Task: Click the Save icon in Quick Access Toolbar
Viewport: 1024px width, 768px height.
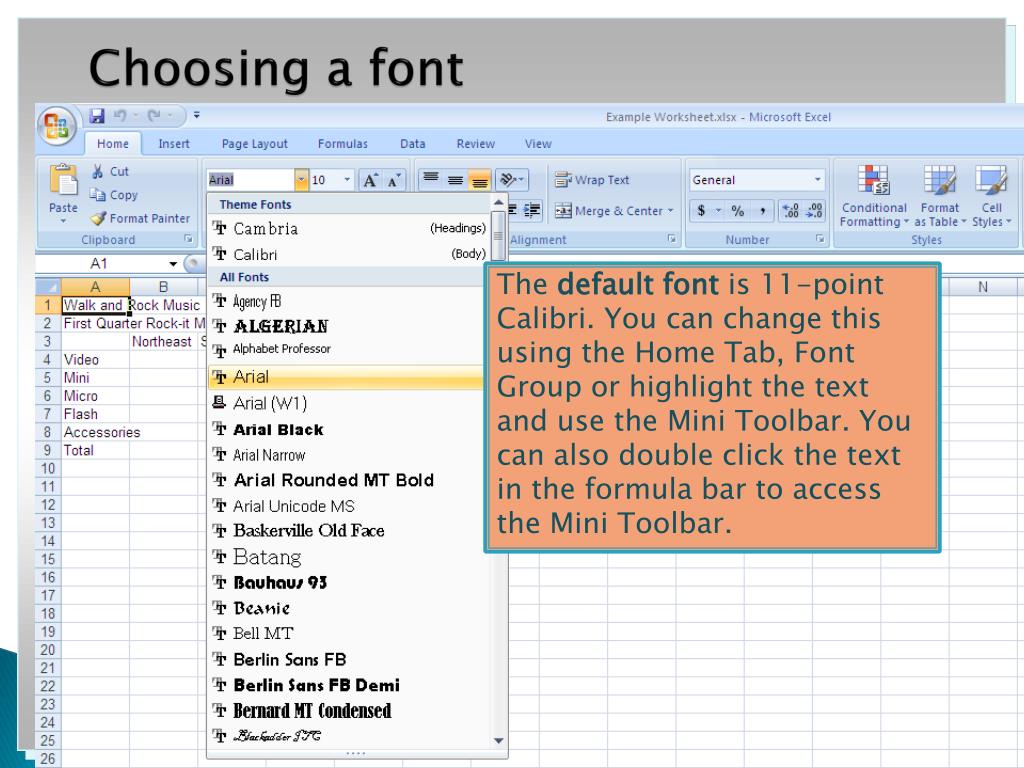Action: tap(97, 116)
